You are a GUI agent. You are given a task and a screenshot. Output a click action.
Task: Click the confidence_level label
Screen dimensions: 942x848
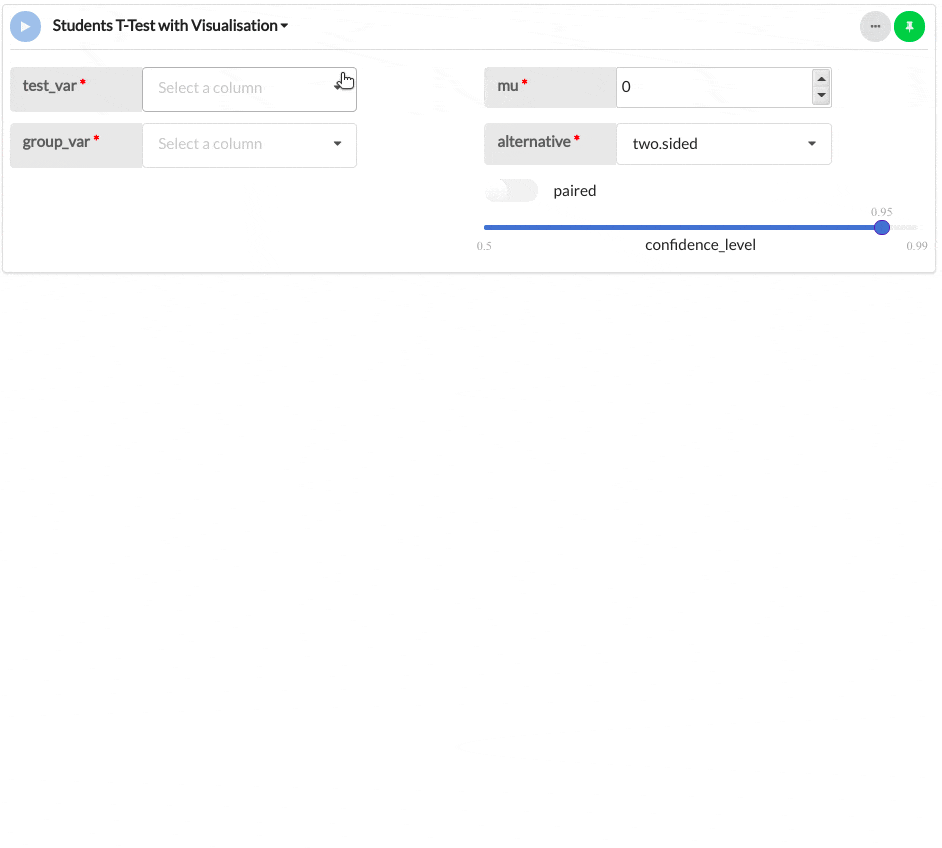[700, 245]
